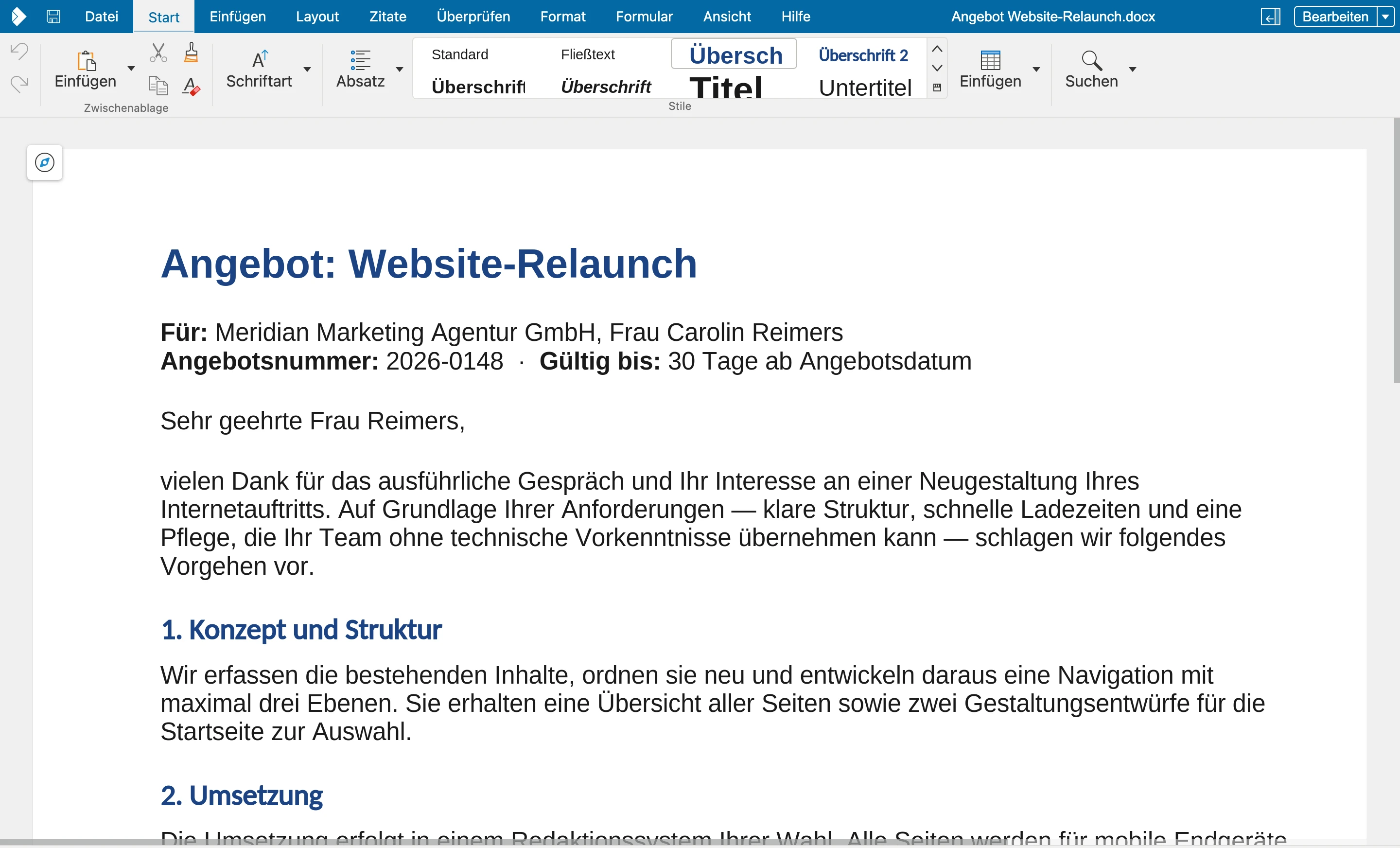The height and width of the screenshot is (848, 1400).
Task: Click the clear formatting icon
Action: point(192,87)
